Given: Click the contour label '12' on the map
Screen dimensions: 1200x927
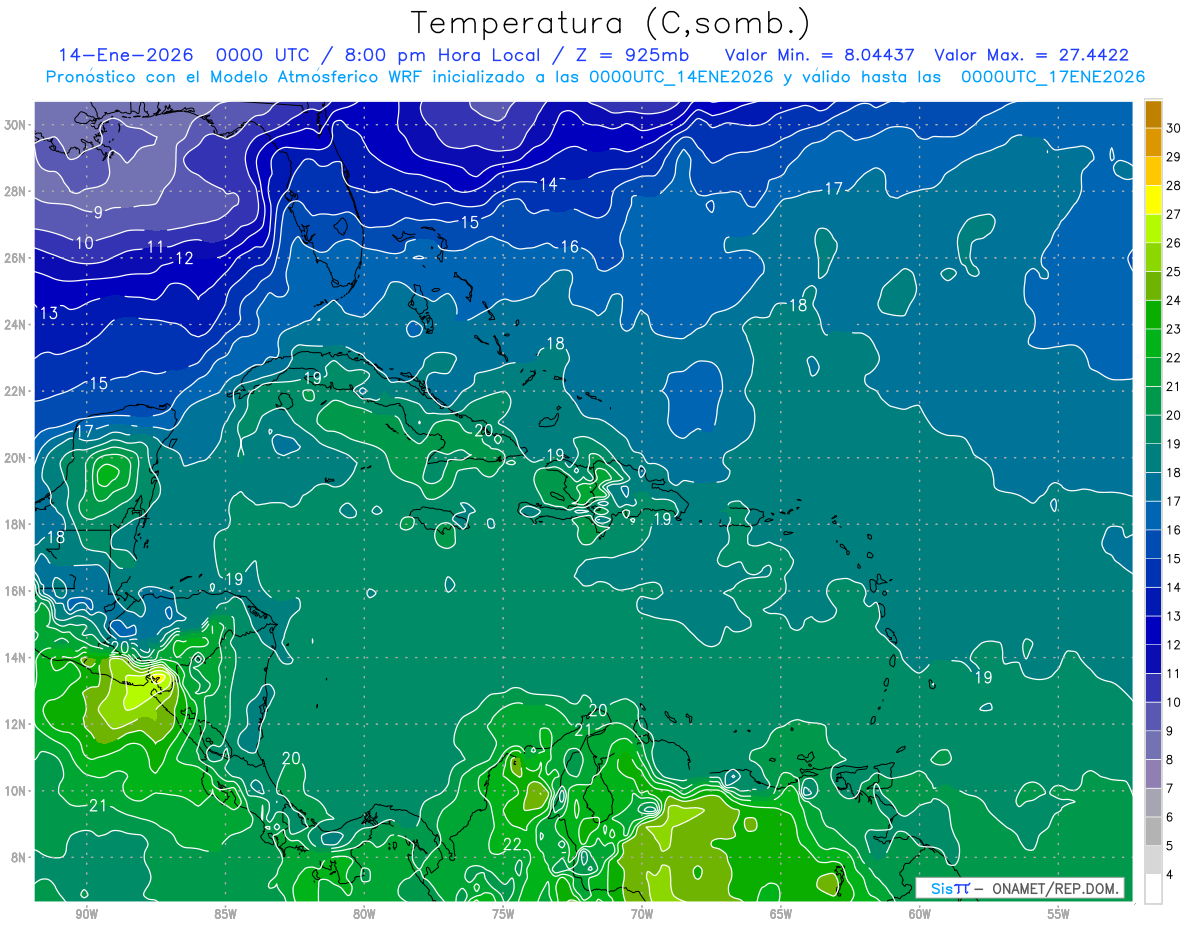Looking at the screenshot, I should tap(184, 258).
